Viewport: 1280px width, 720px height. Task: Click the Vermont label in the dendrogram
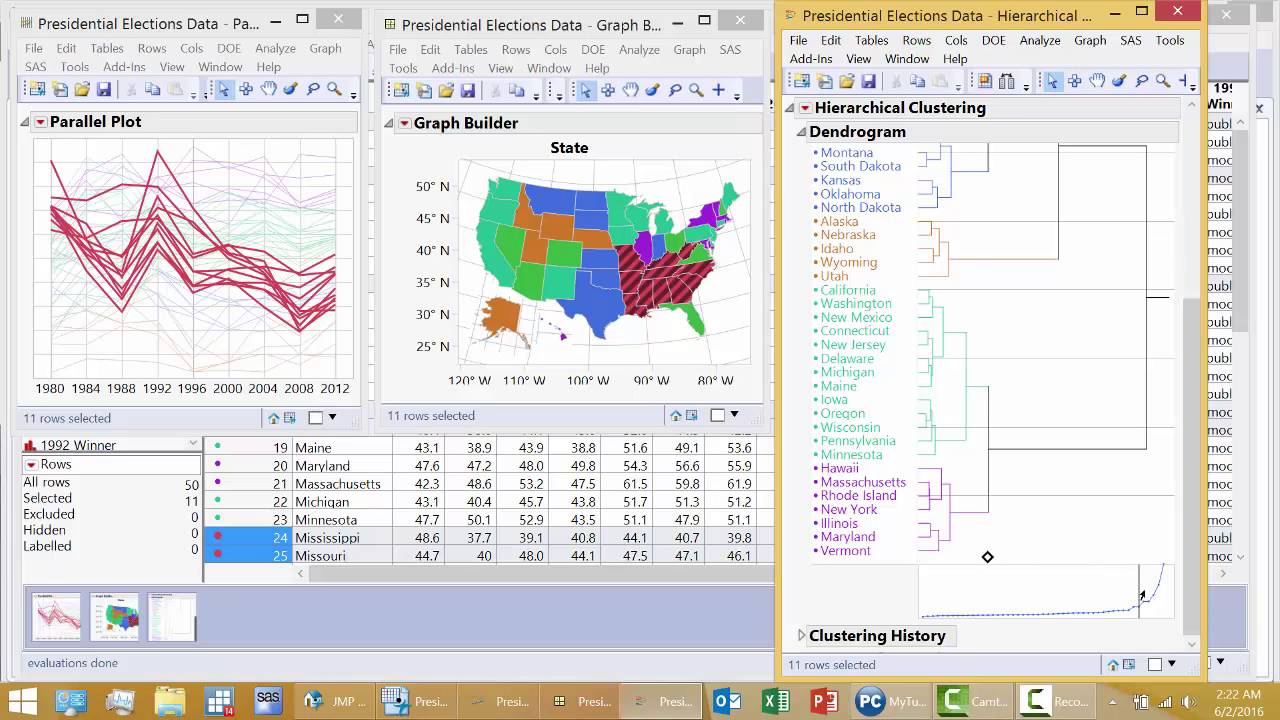[845, 550]
